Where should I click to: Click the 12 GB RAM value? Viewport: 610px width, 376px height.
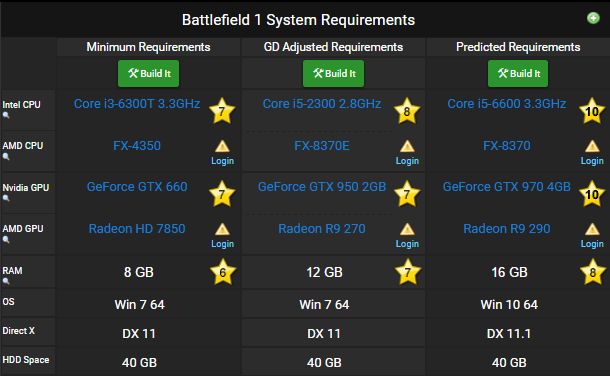click(x=324, y=272)
